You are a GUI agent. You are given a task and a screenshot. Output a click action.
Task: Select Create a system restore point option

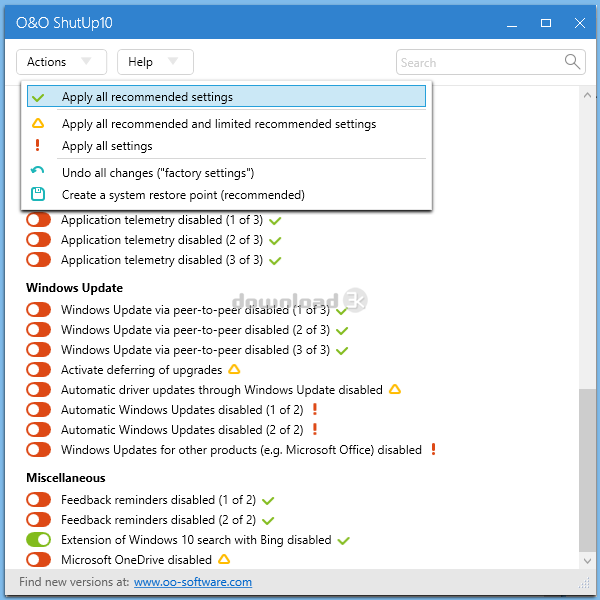[183, 194]
